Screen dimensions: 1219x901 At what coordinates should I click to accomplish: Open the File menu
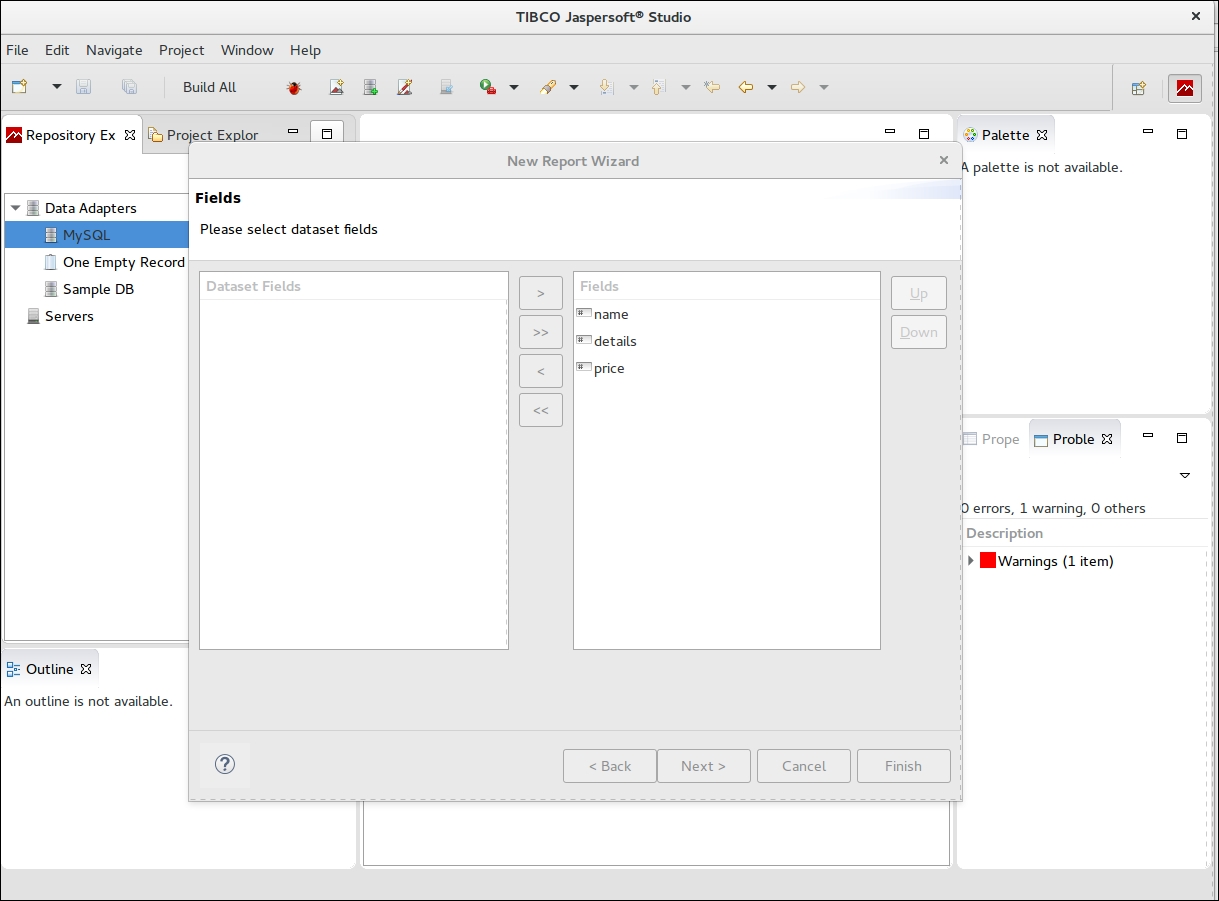click(x=17, y=50)
